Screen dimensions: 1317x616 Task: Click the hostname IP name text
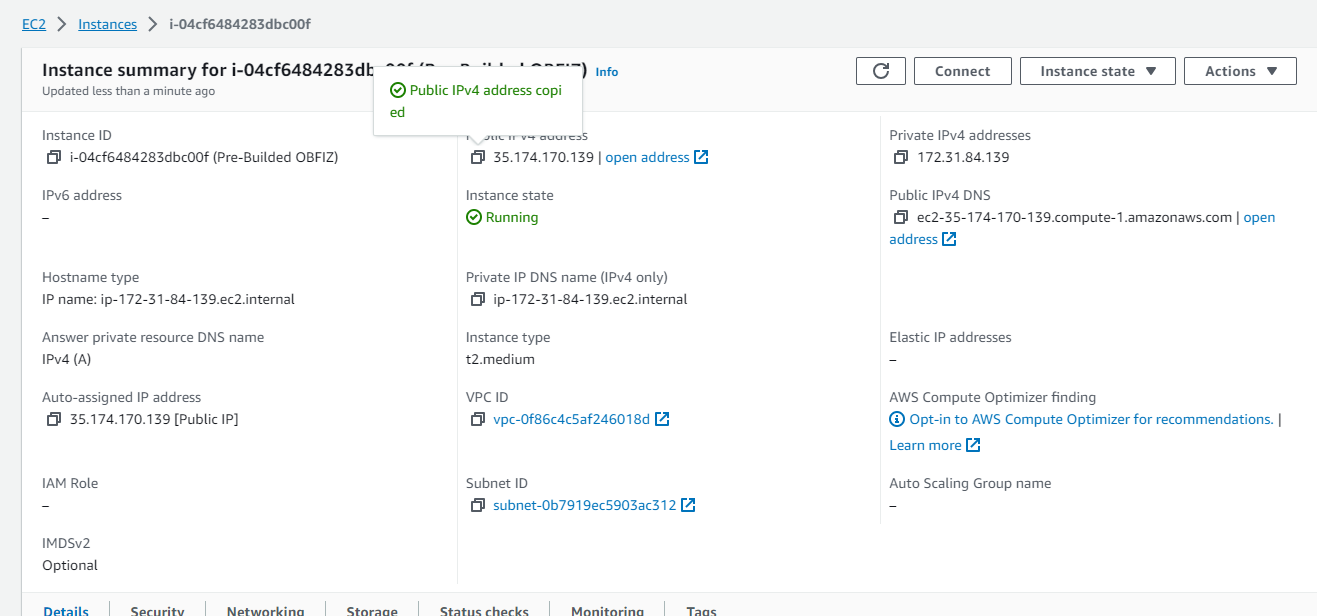pos(168,299)
